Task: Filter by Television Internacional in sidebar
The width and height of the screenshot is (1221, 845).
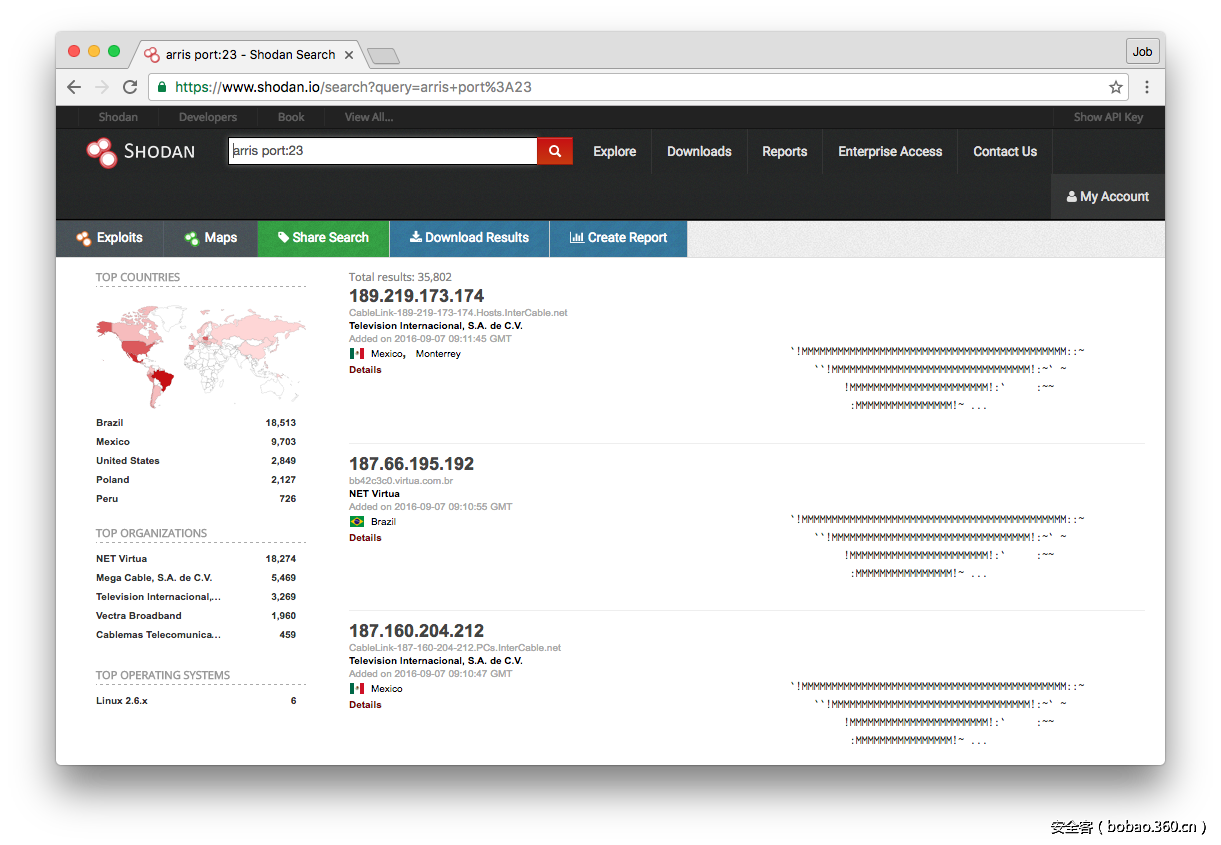Action: [x=158, y=597]
